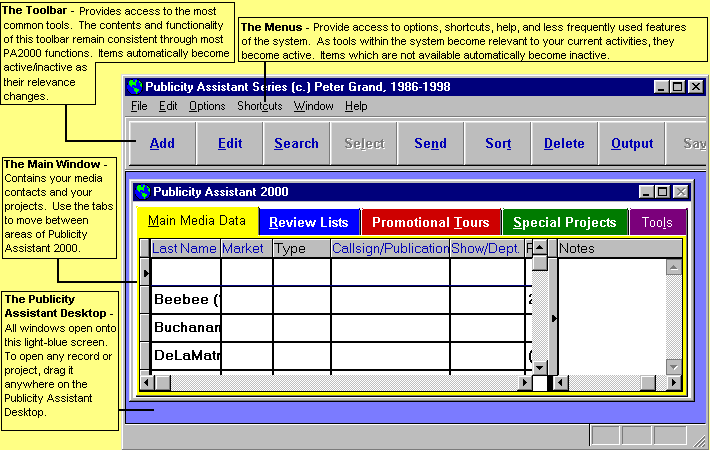Screen dimensions: 710x450
Task: Click the data grid's scroll down arrow
Action: (x=539, y=367)
